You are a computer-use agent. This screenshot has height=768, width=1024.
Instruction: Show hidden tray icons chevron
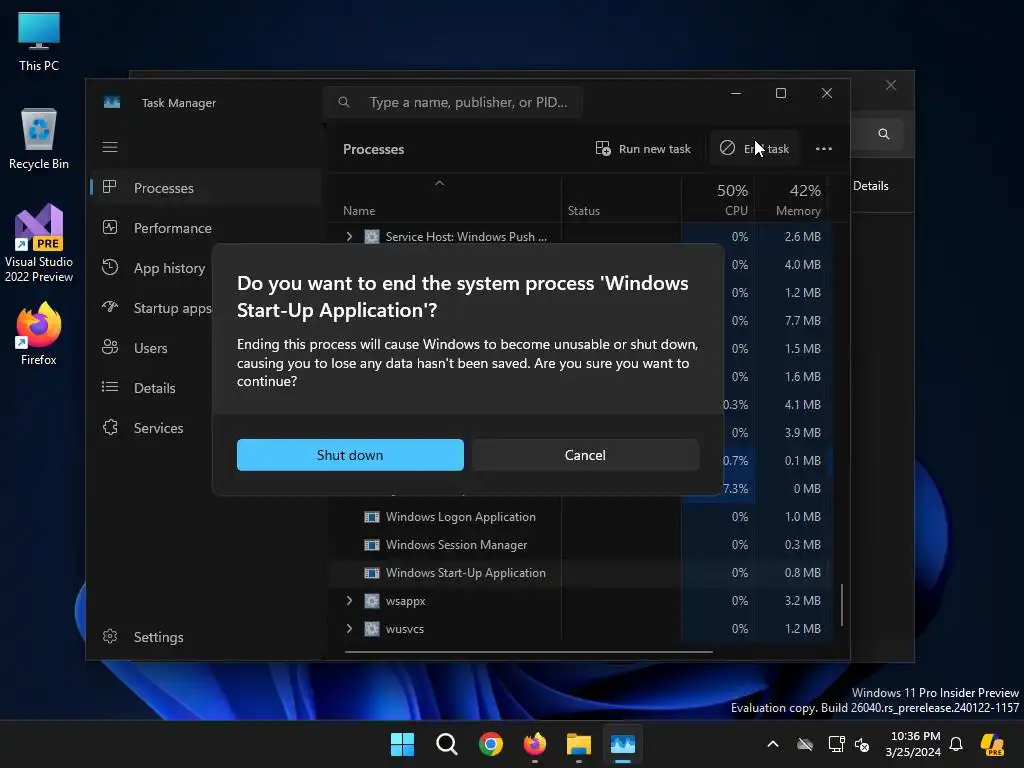pyautogui.click(x=773, y=744)
